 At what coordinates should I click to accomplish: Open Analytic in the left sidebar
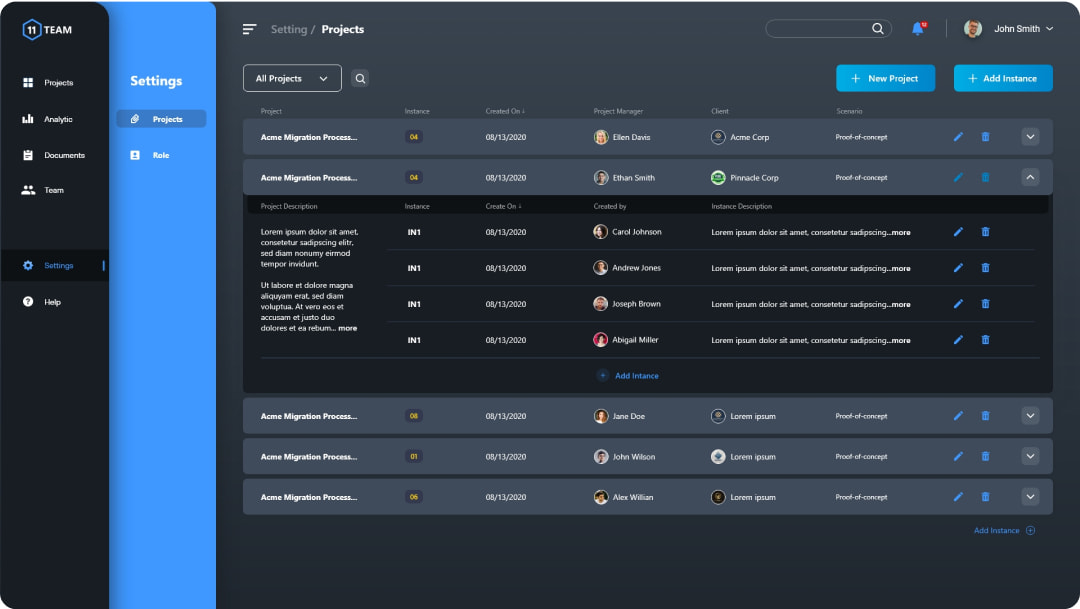click(x=57, y=119)
